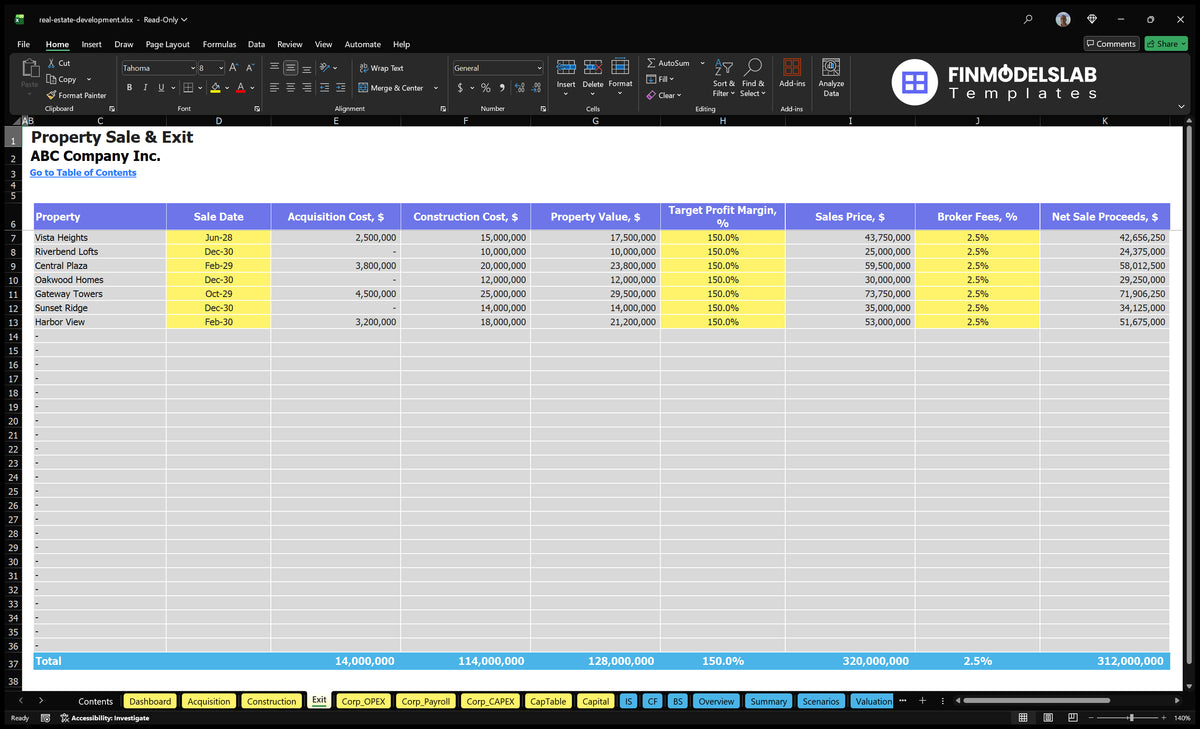Toggle Italic formatting
This screenshot has height=729, width=1200.
[145, 88]
